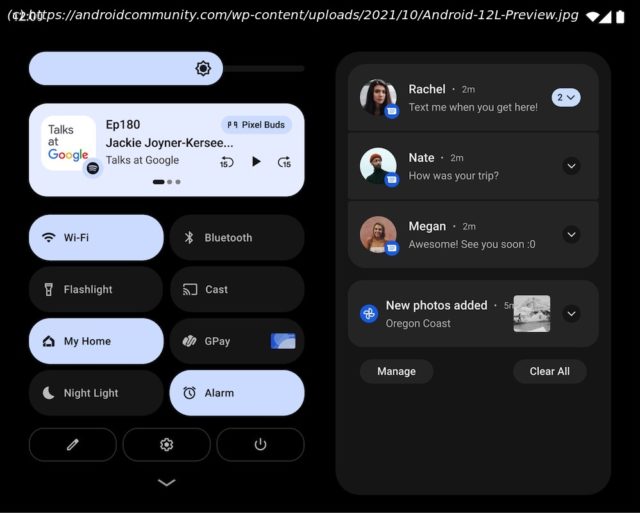Click the 'Ep180' episode title
The height and width of the screenshot is (513, 640).
tap(123, 124)
